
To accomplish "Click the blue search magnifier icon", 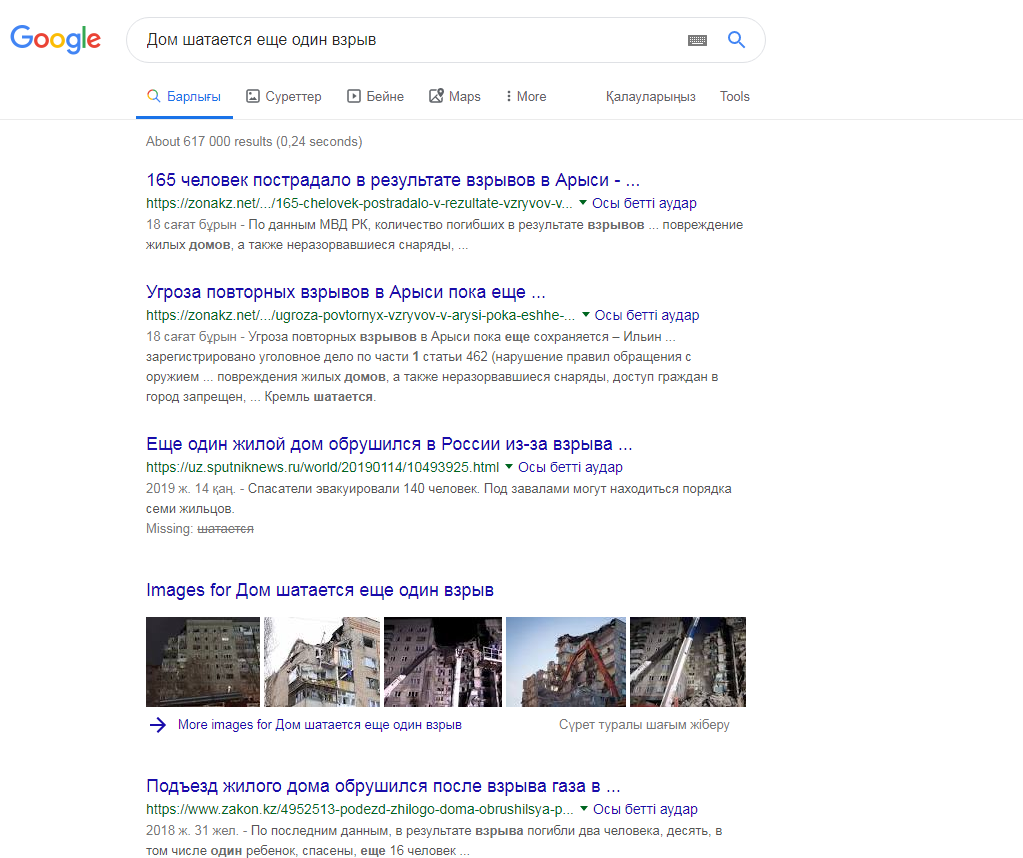I will click(736, 40).
